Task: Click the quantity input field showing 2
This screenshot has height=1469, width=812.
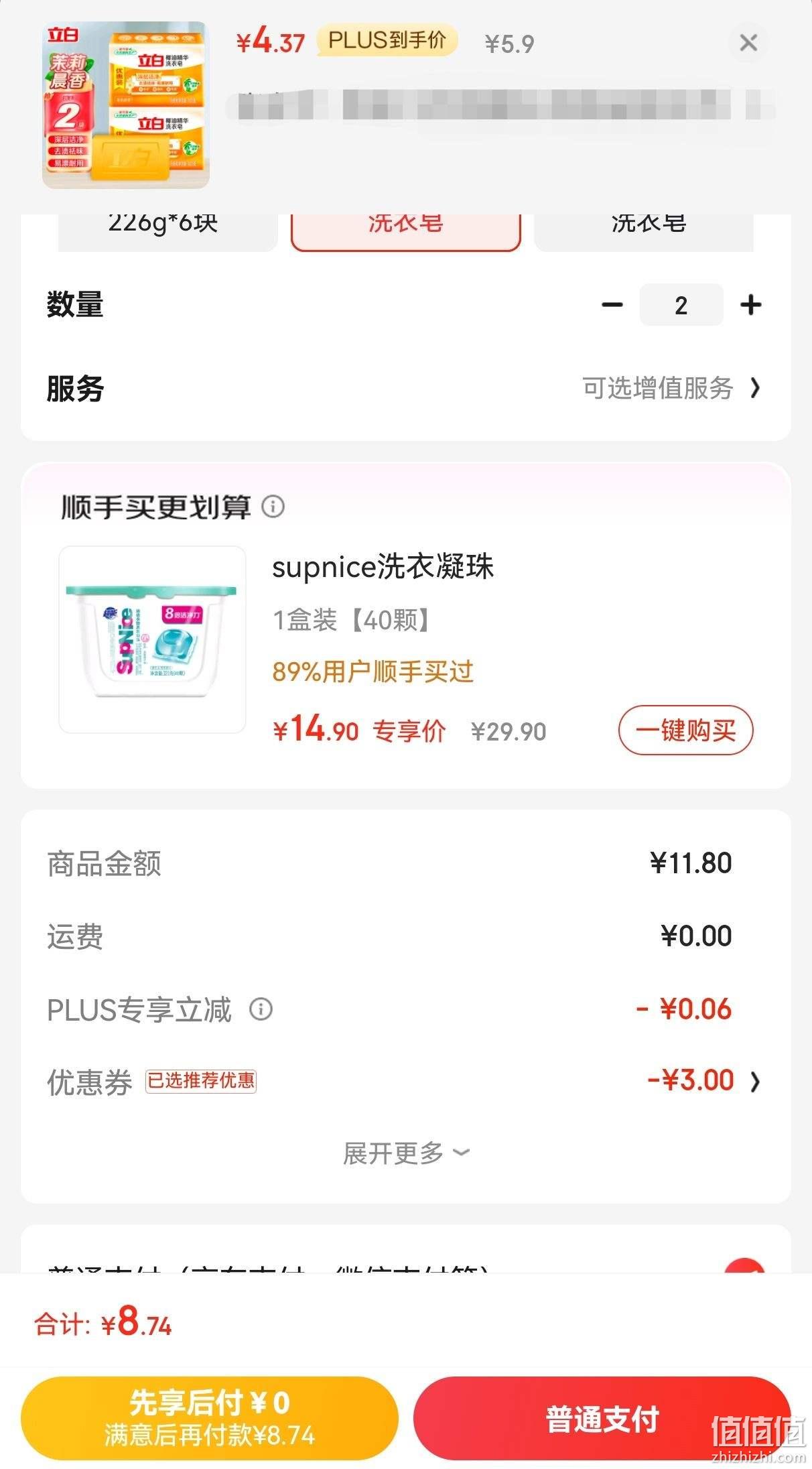Action: [x=681, y=305]
